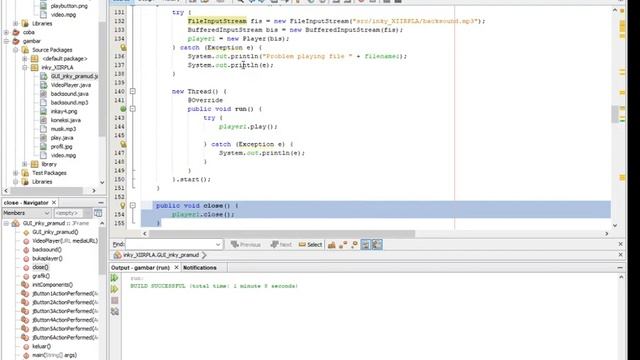Click the BUILD SUCCESSFUL output line

point(214,286)
